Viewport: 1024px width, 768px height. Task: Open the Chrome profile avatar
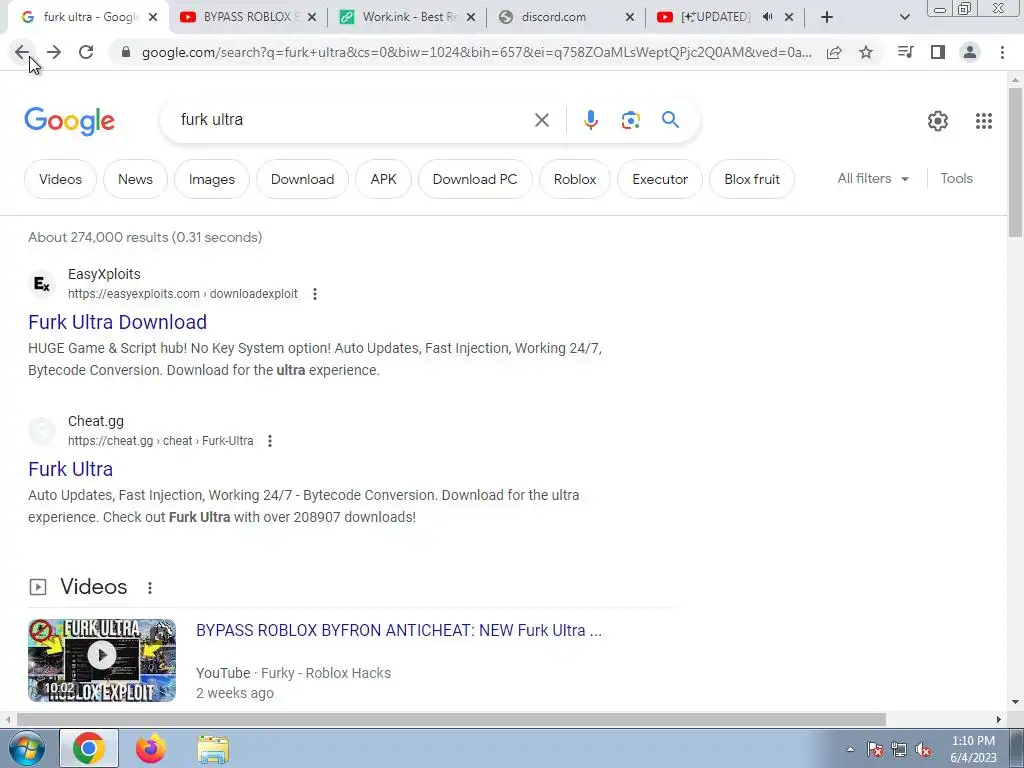click(x=970, y=52)
